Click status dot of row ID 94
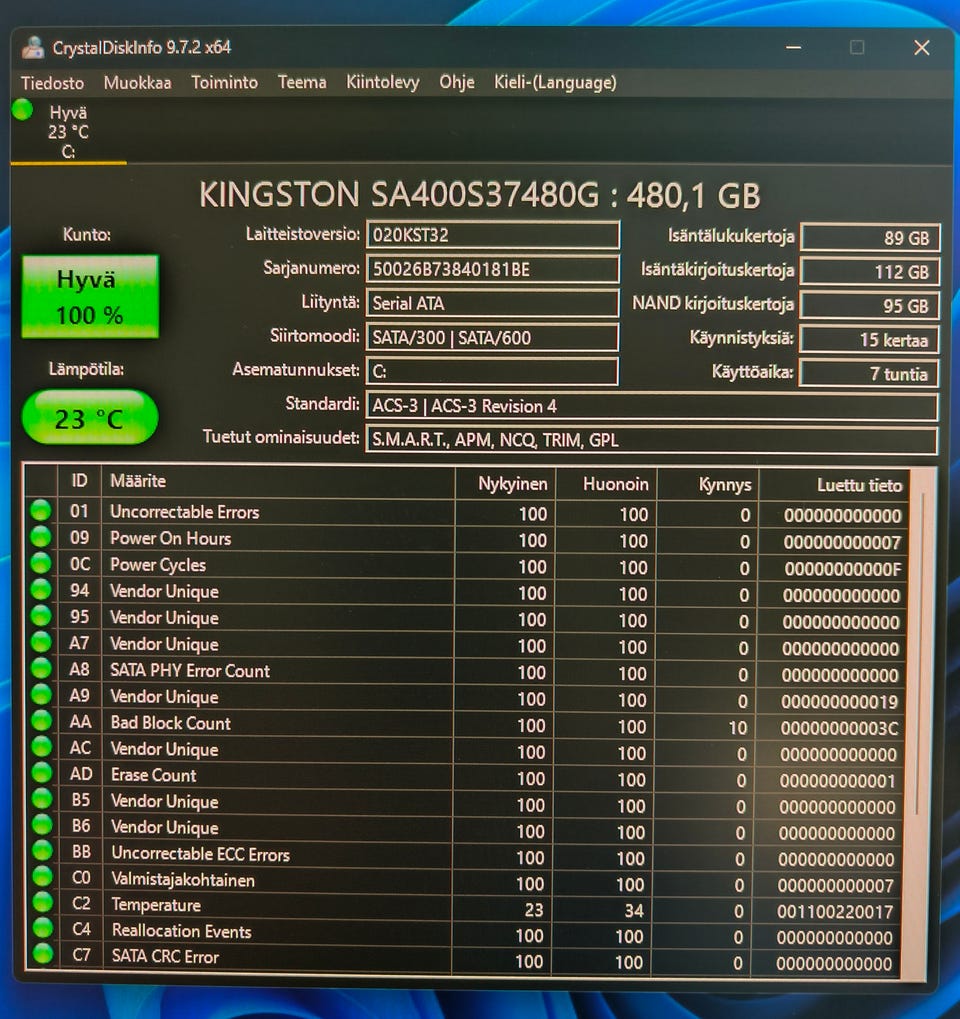960x1019 pixels. point(41,589)
